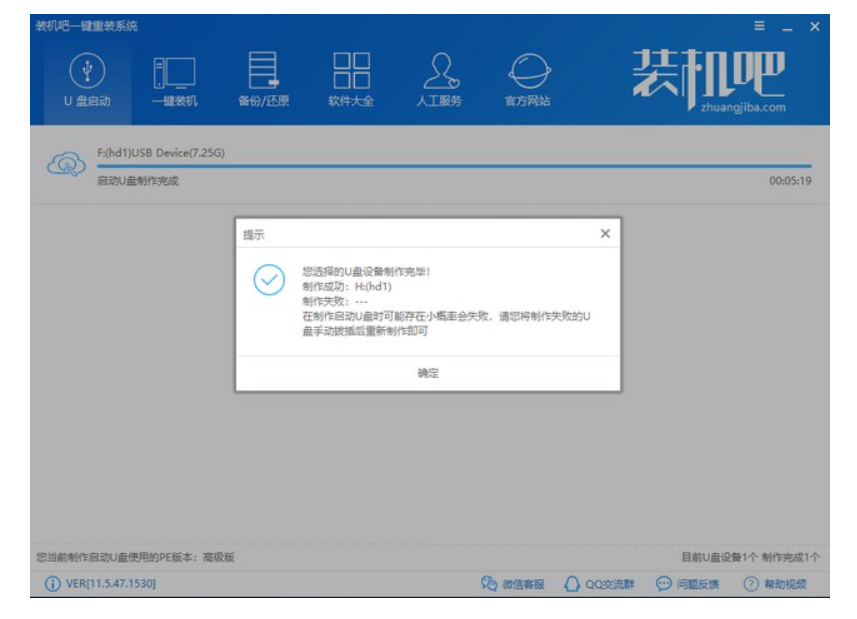This screenshot has width=857, height=619.
Task: Open 微信客服 support
Action: coord(512,584)
